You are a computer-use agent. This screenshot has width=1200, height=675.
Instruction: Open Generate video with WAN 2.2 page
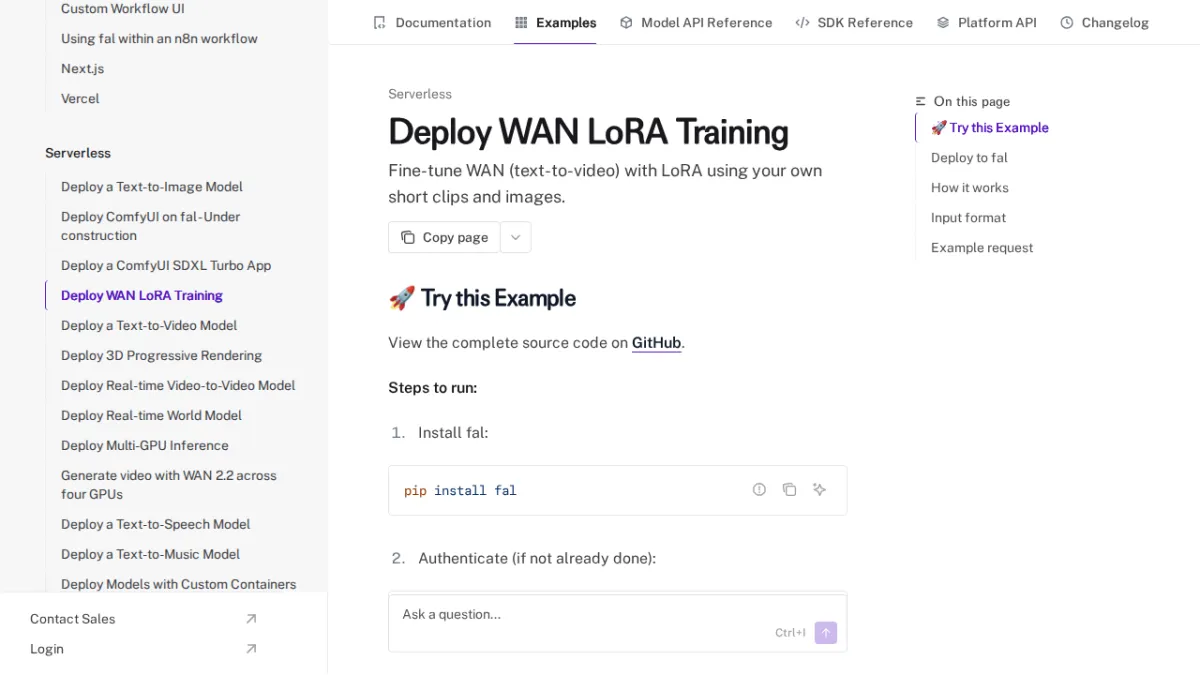tap(168, 485)
